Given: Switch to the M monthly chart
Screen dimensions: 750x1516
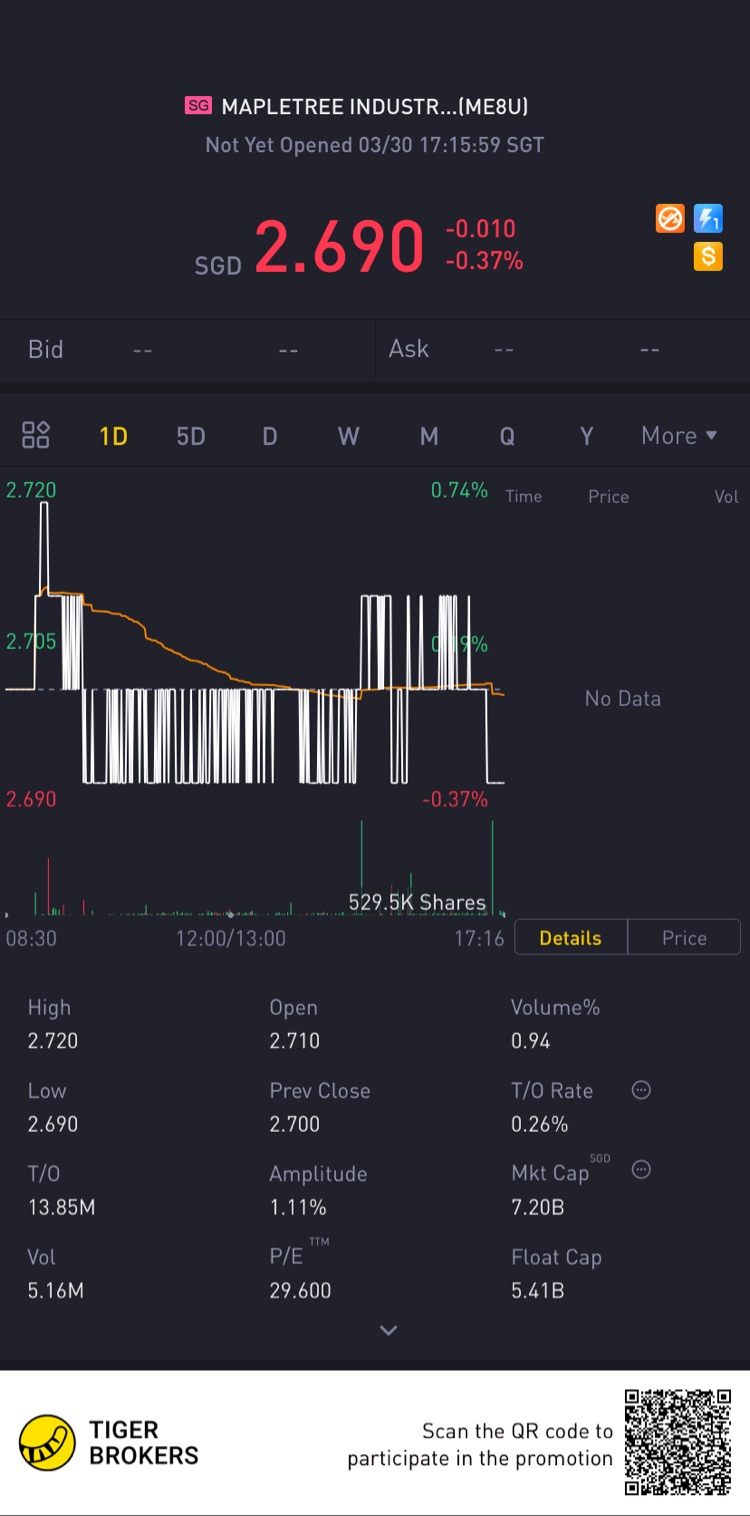Looking at the screenshot, I should [429, 436].
